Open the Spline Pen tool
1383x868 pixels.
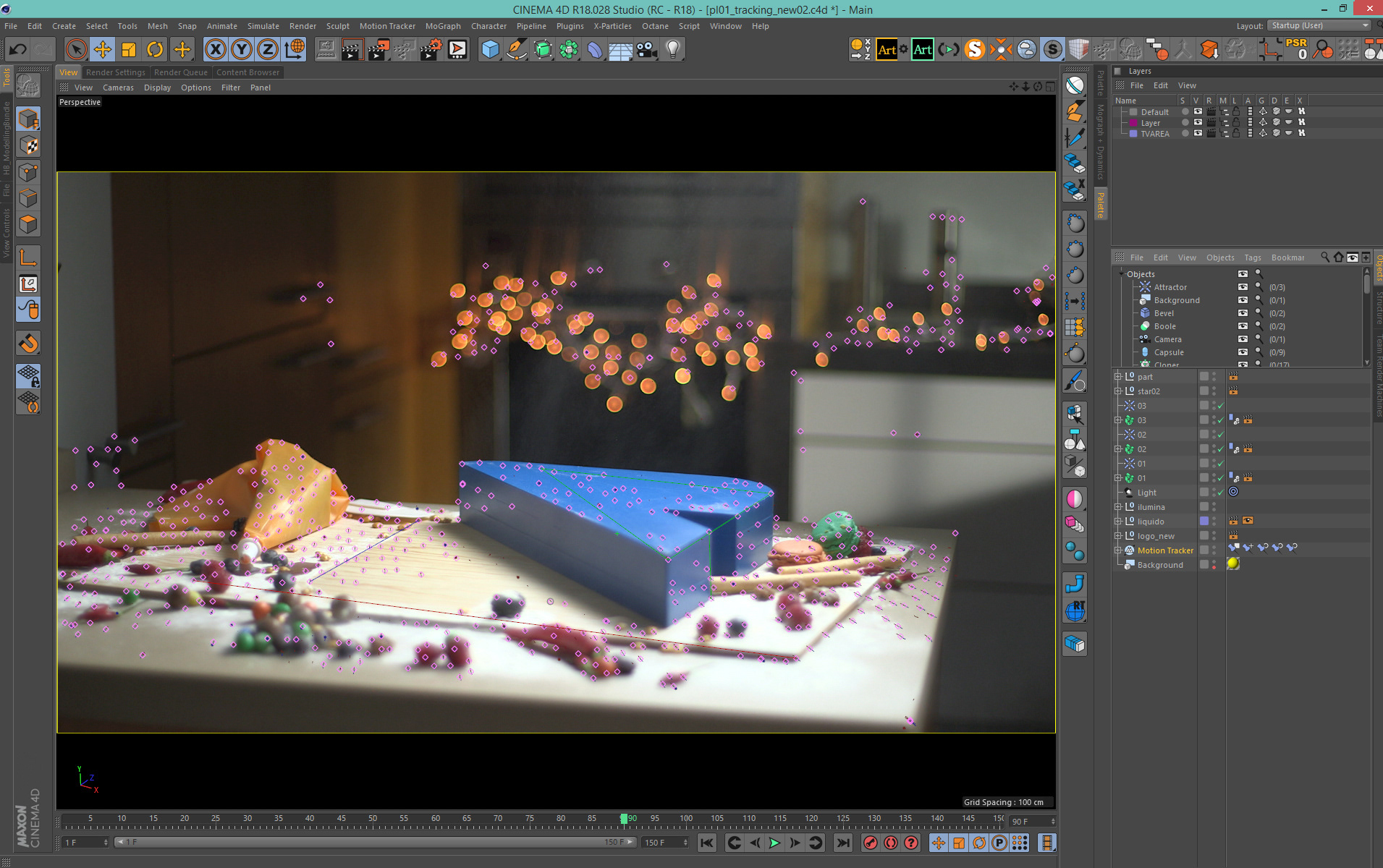click(517, 50)
